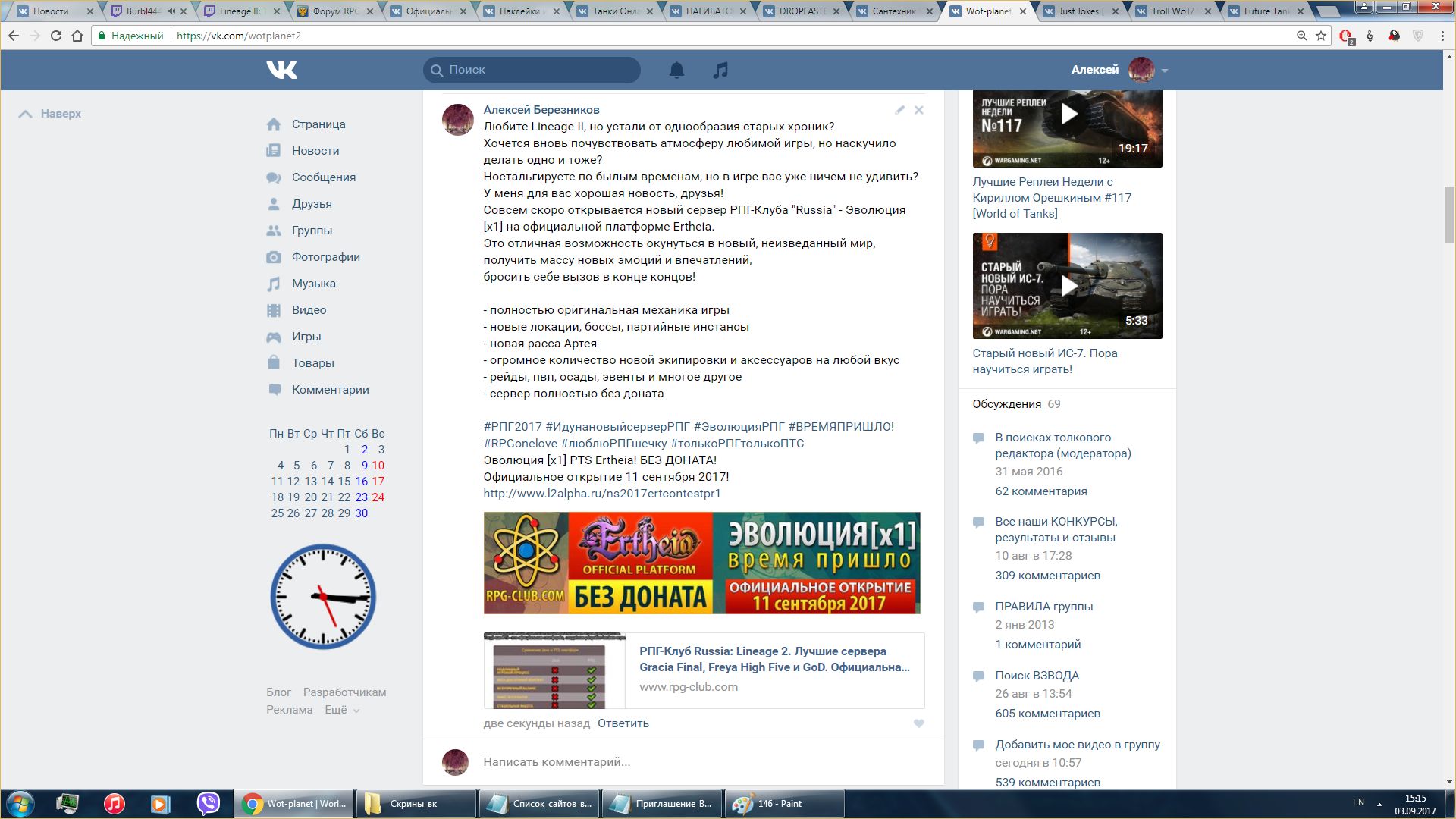Click the Эволюция x1 banner image
The width and height of the screenshot is (1456, 819).
point(702,563)
